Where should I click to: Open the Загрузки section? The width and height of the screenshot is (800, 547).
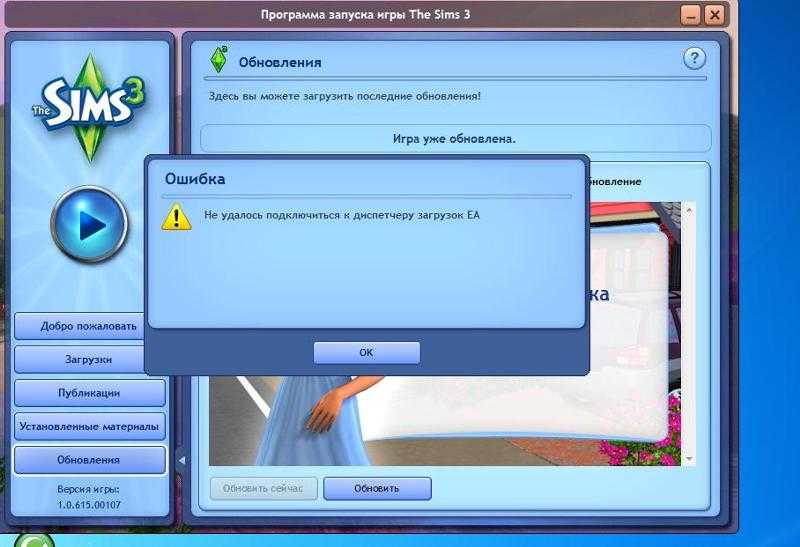(x=81, y=359)
